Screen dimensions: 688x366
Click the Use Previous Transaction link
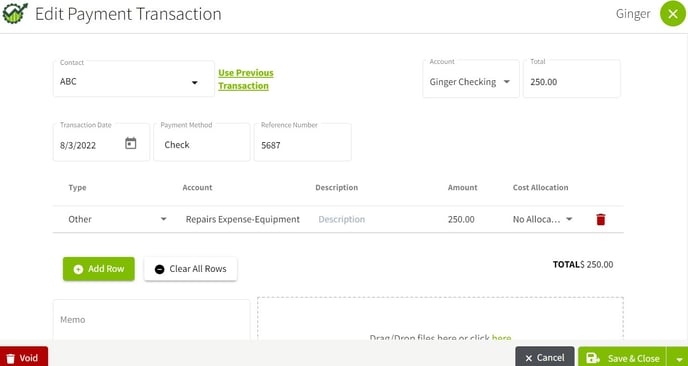click(x=246, y=79)
